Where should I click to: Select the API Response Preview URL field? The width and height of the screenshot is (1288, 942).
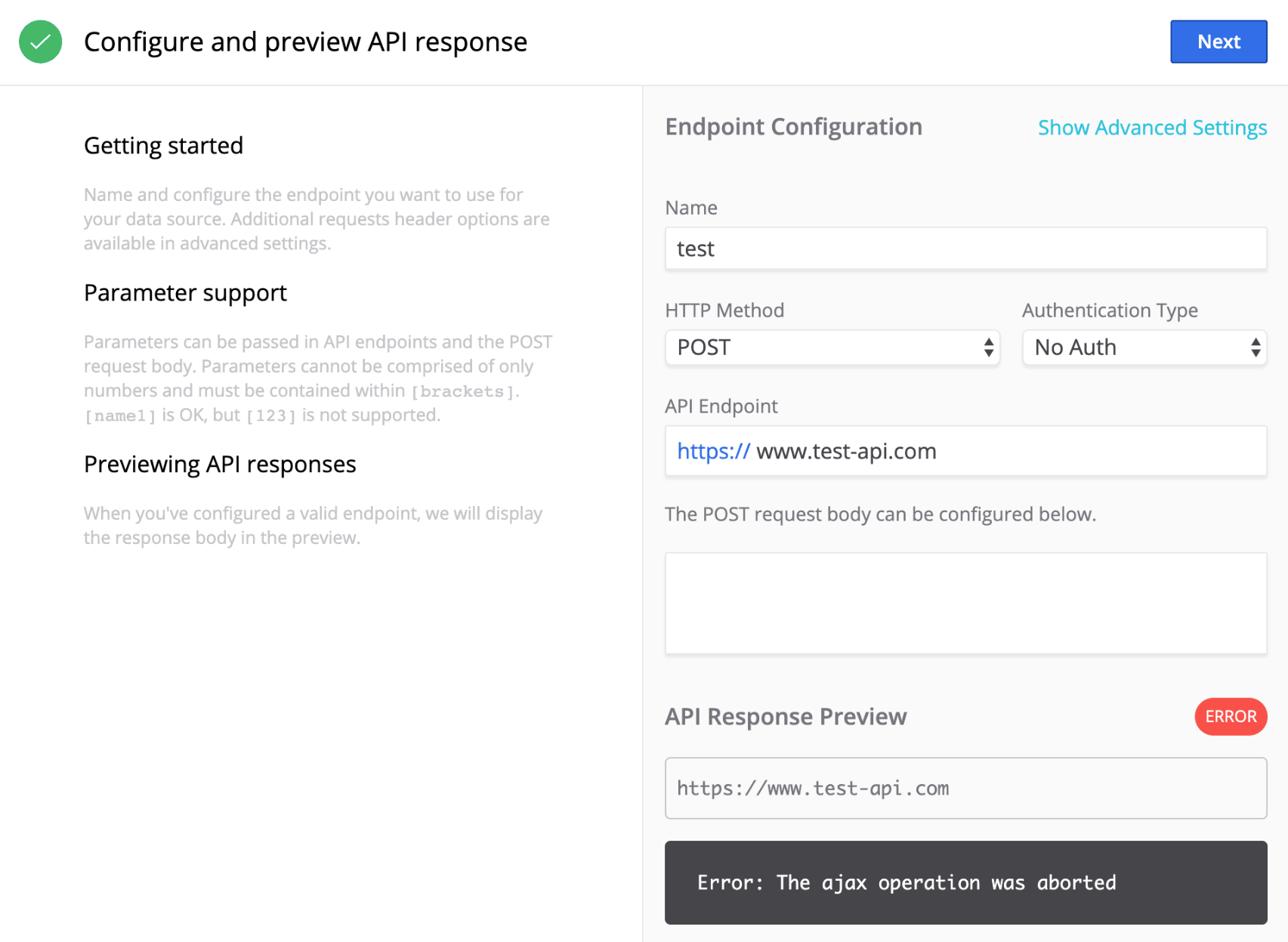coord(965,788)
